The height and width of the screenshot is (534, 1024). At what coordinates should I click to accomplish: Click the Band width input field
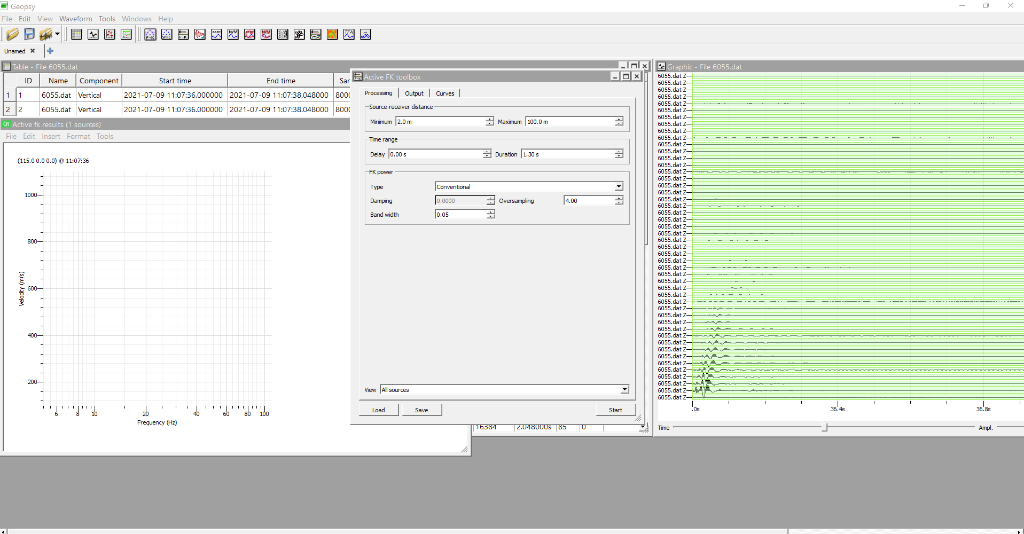click(459, 214)
